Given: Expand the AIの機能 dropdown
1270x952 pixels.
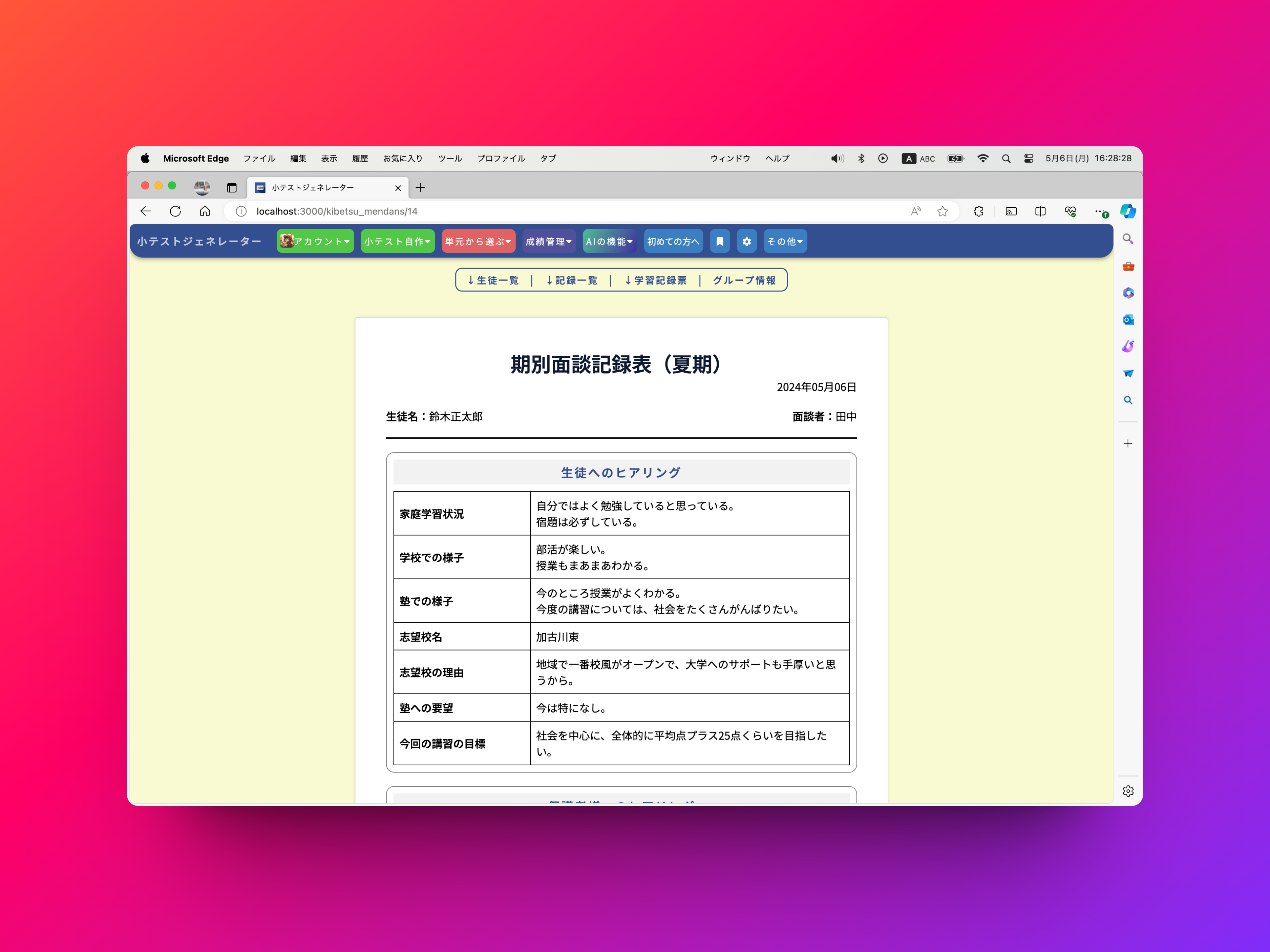Looking at the screenshot, I should [609, 242].
